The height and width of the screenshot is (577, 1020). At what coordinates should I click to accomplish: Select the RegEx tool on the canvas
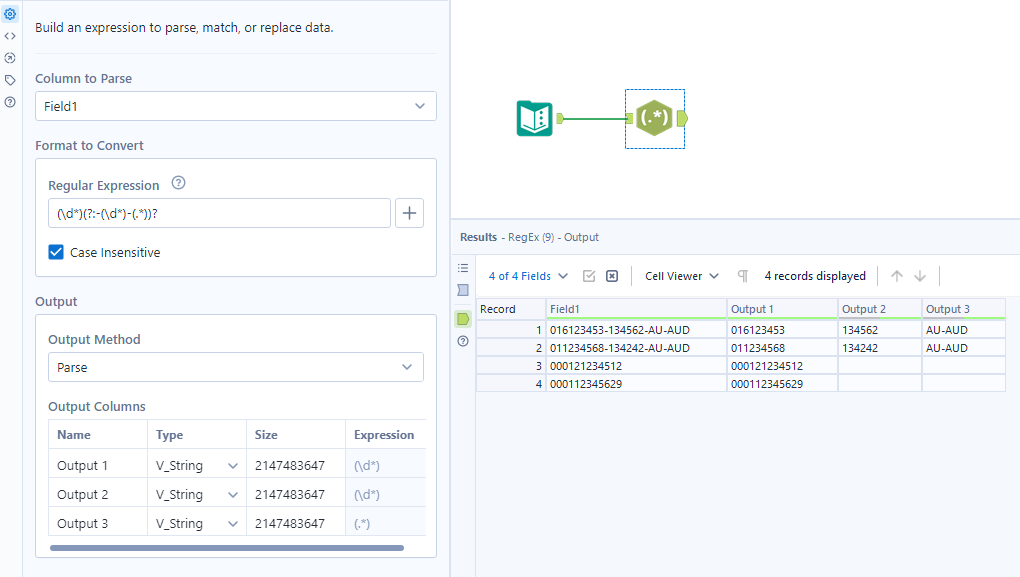tap(654, 119)
